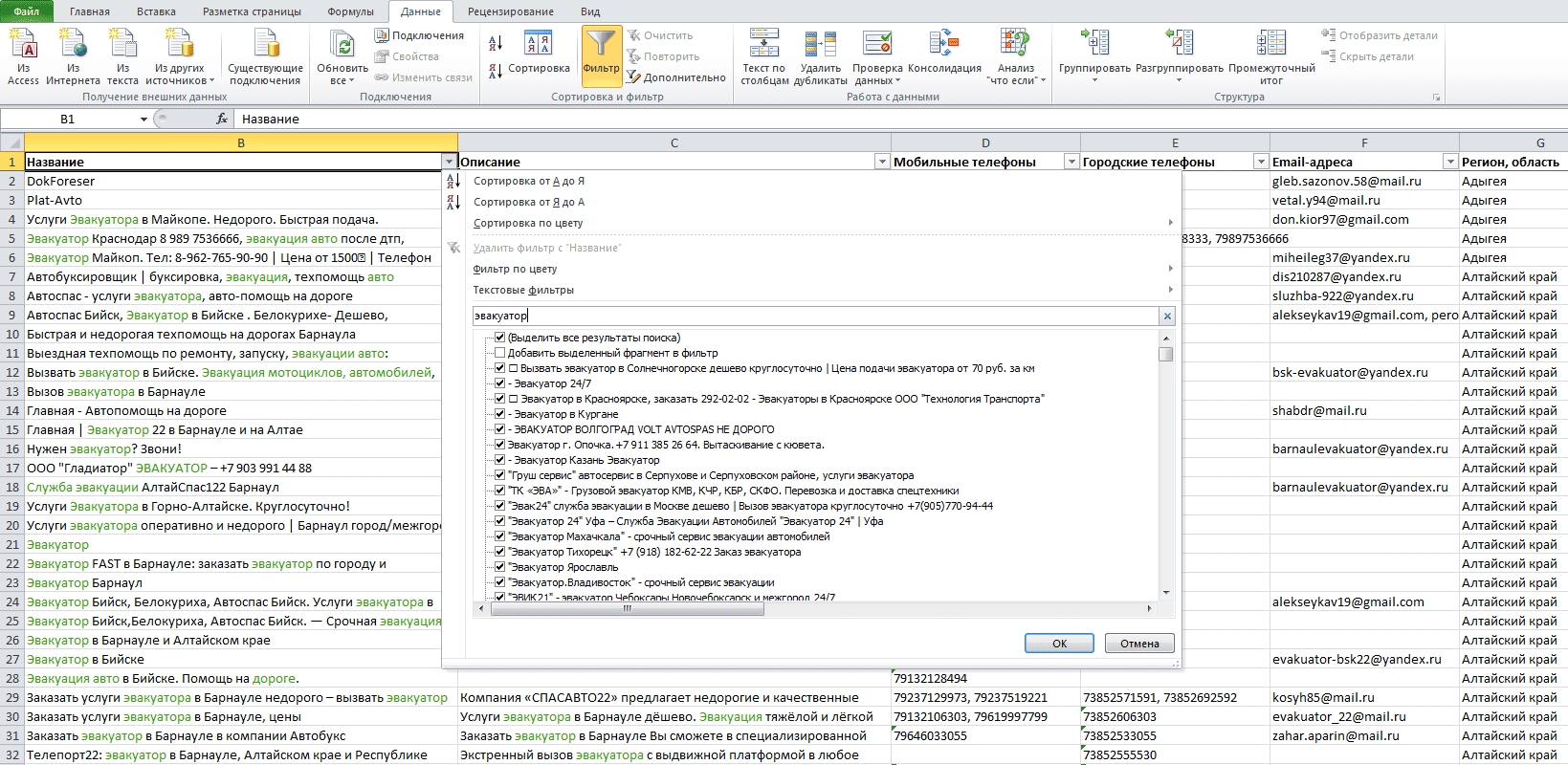Open Подключения list
The image size is (1568, 765).
[419, 35]
